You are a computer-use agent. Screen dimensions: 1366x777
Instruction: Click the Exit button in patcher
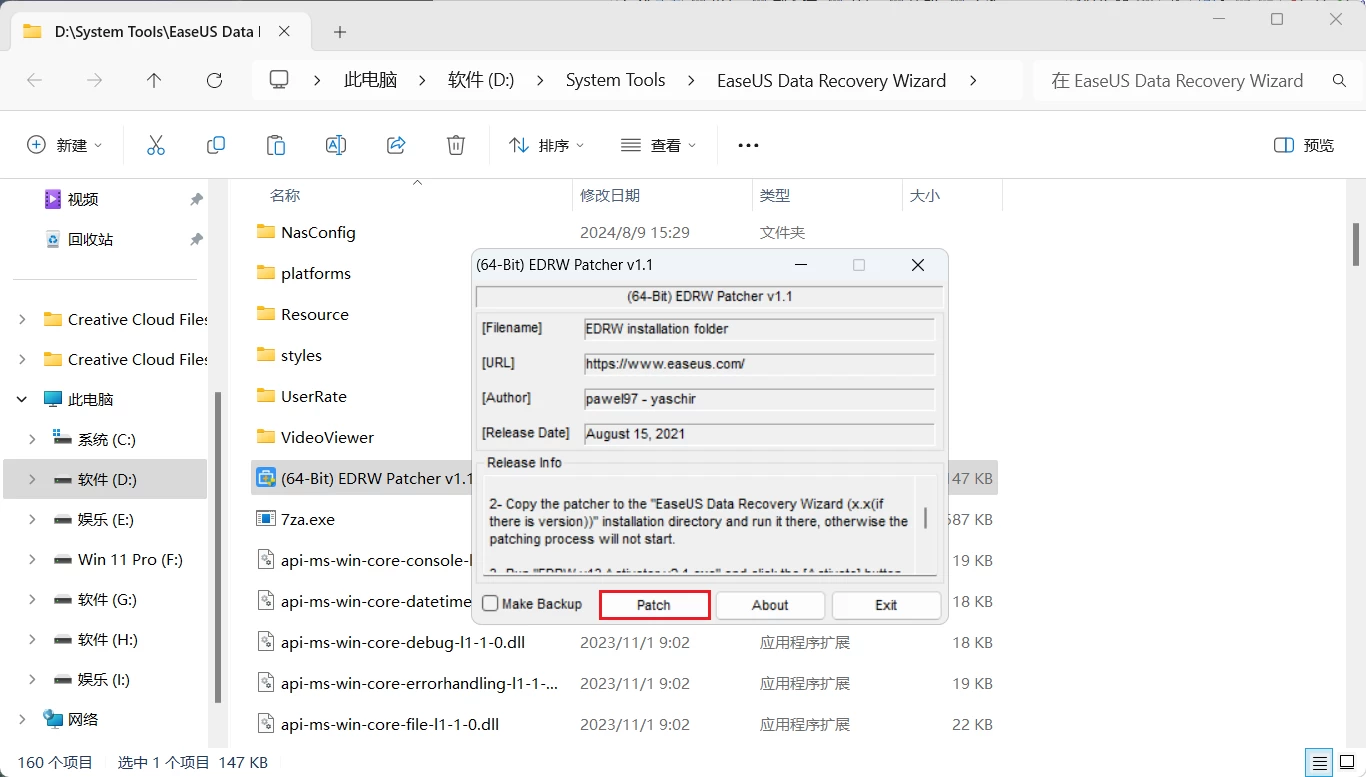[886, 605]
